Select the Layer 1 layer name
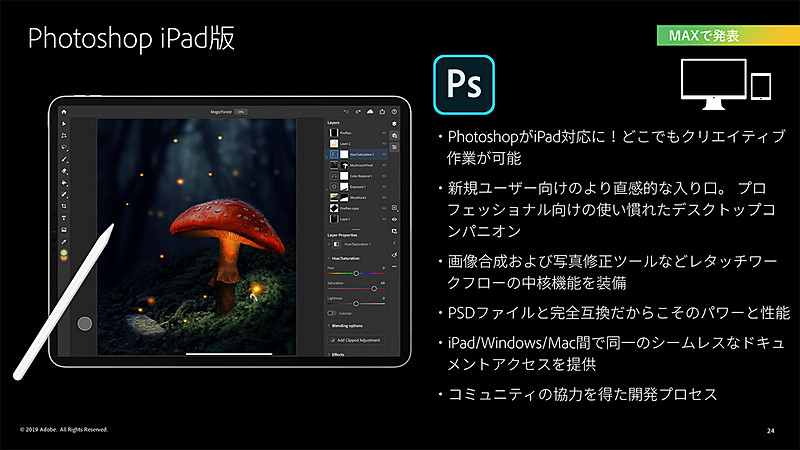The image size is (800, 450). [x=345, y=219]
